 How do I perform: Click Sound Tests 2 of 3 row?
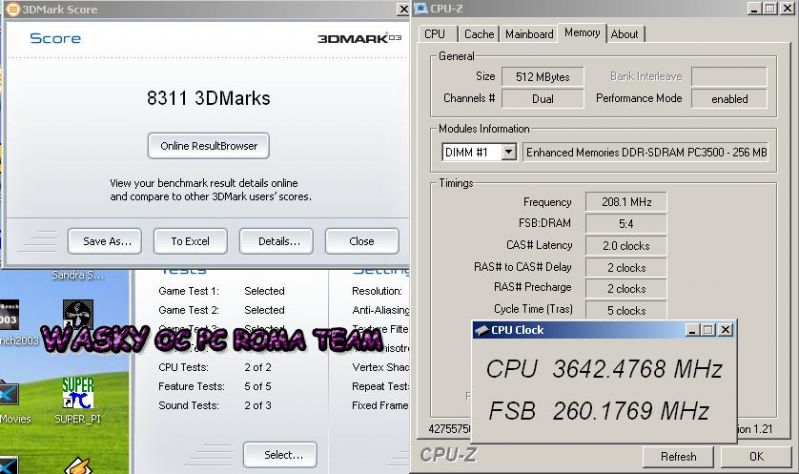click(x=215, y=405)
